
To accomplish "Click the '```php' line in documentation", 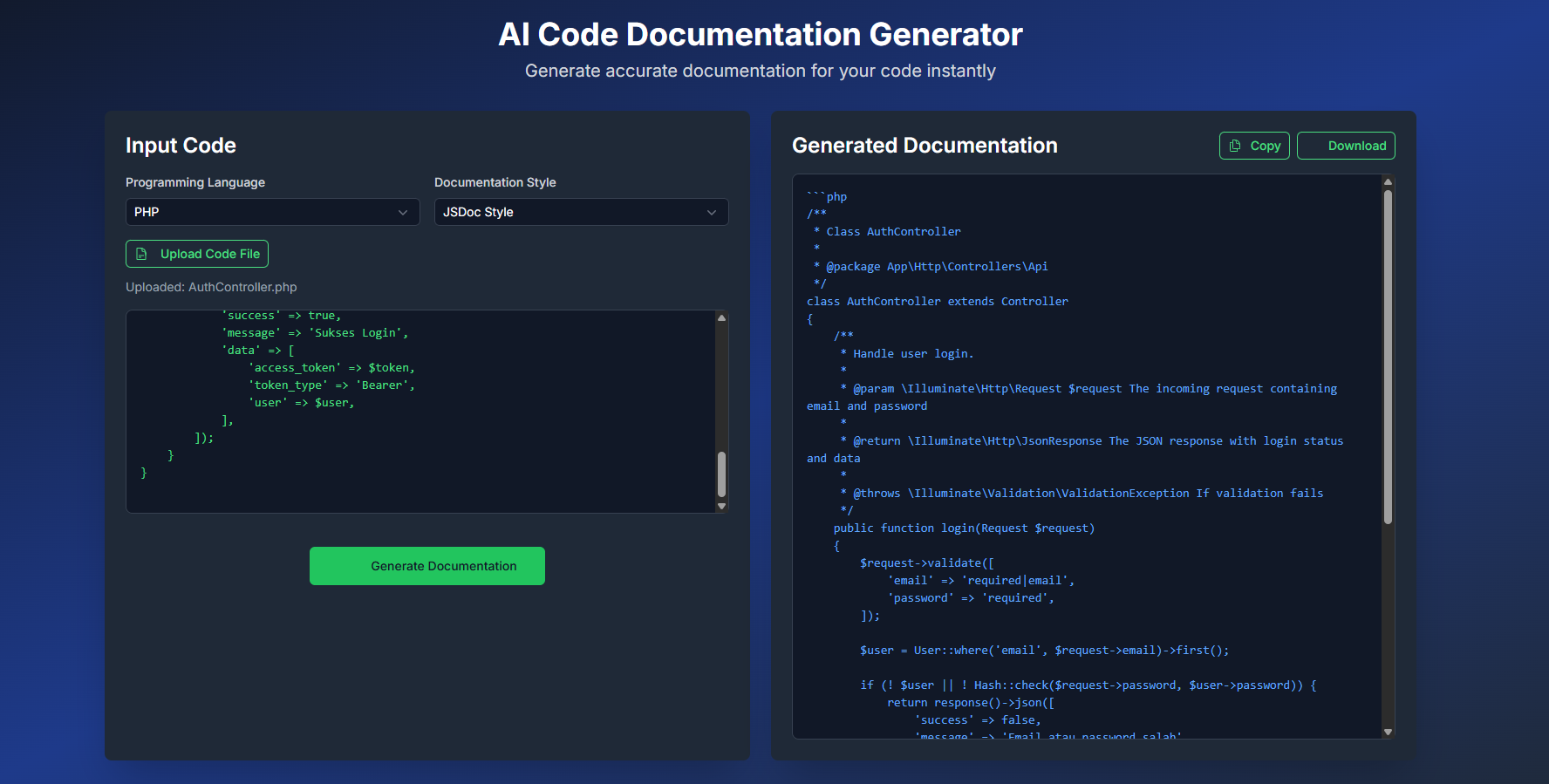I will coord(827,197).
